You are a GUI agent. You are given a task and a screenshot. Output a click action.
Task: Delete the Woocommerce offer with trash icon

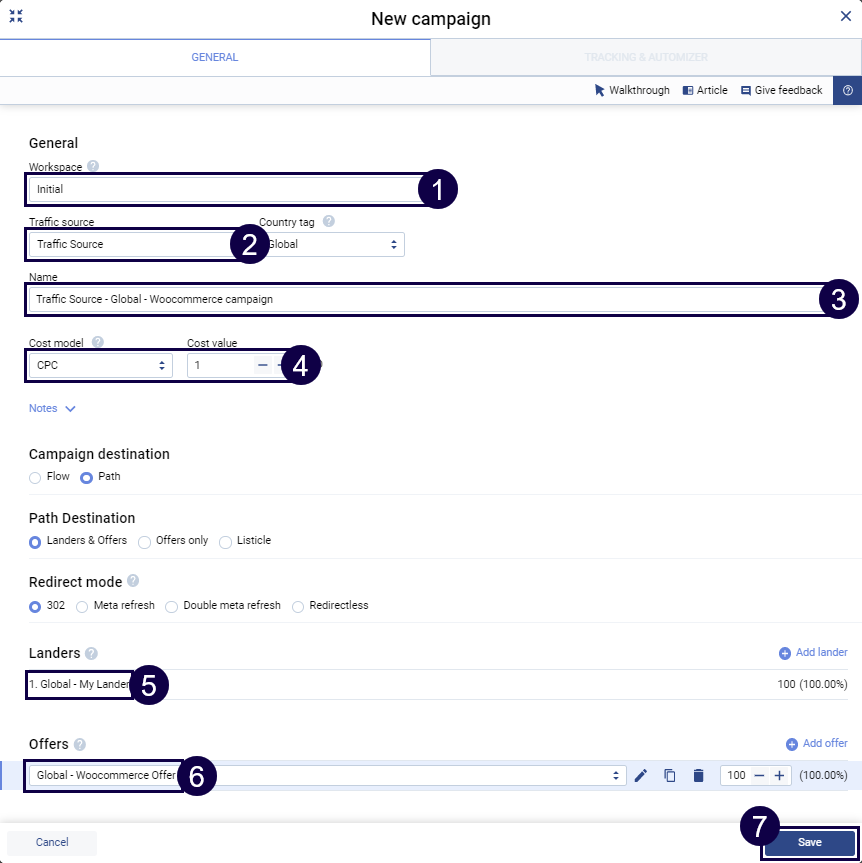coord(698,775)
